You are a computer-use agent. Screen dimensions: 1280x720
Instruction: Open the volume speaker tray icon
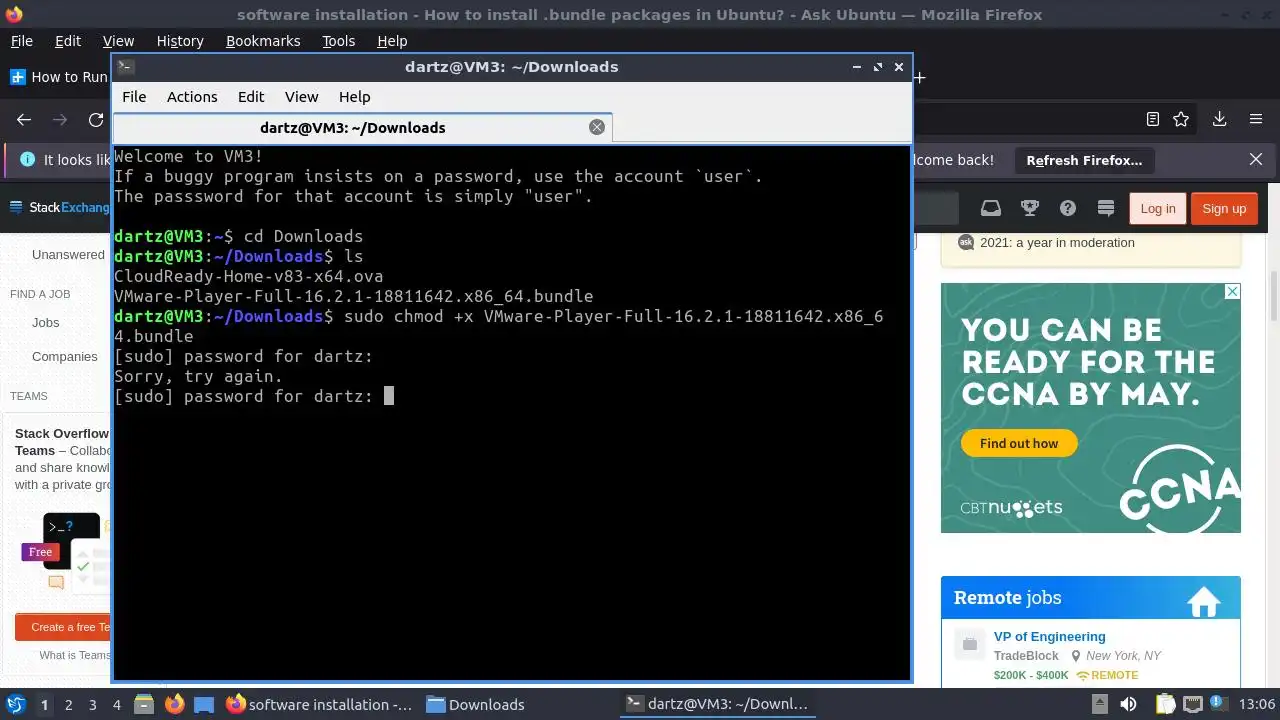[x=1128, y=704]
